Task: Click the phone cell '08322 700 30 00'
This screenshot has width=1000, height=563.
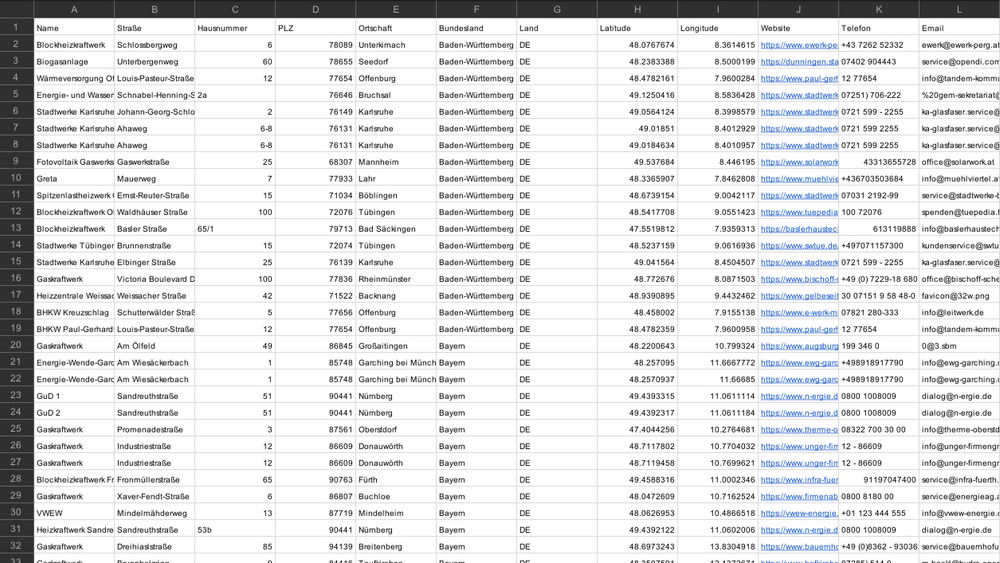Action: (879, 430)
